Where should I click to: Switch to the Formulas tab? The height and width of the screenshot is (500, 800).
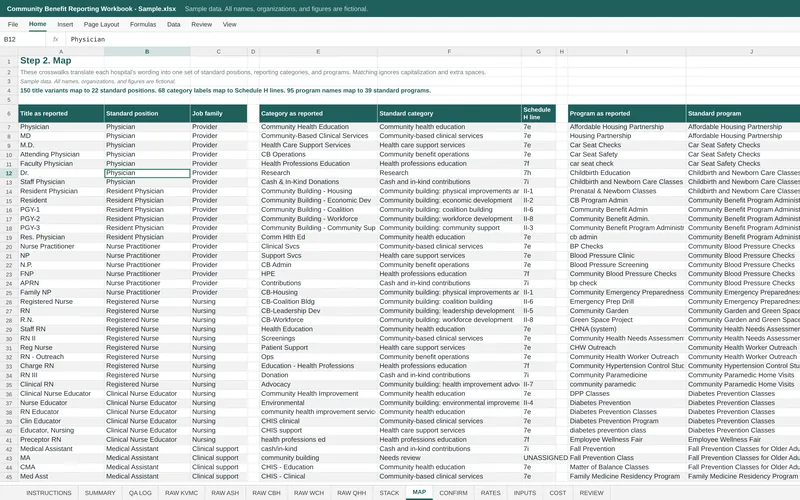[x=143, y=24]
